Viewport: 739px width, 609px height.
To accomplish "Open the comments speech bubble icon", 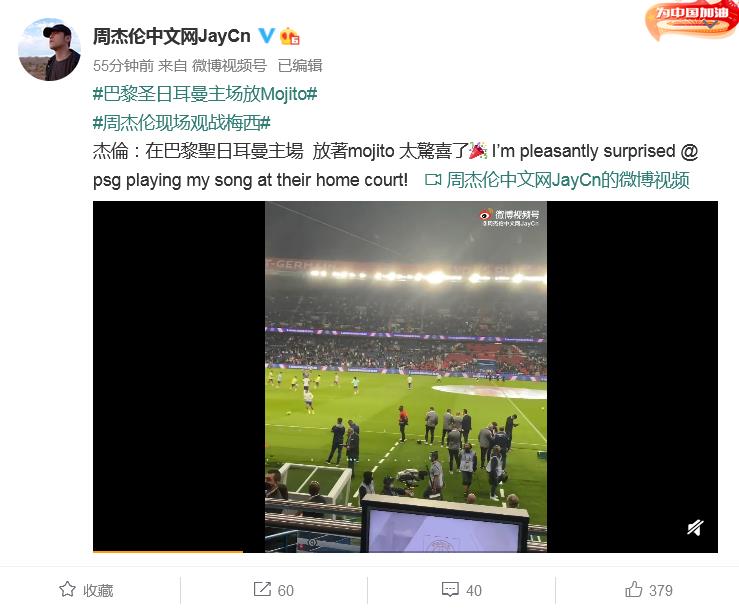I will (450, 590).
